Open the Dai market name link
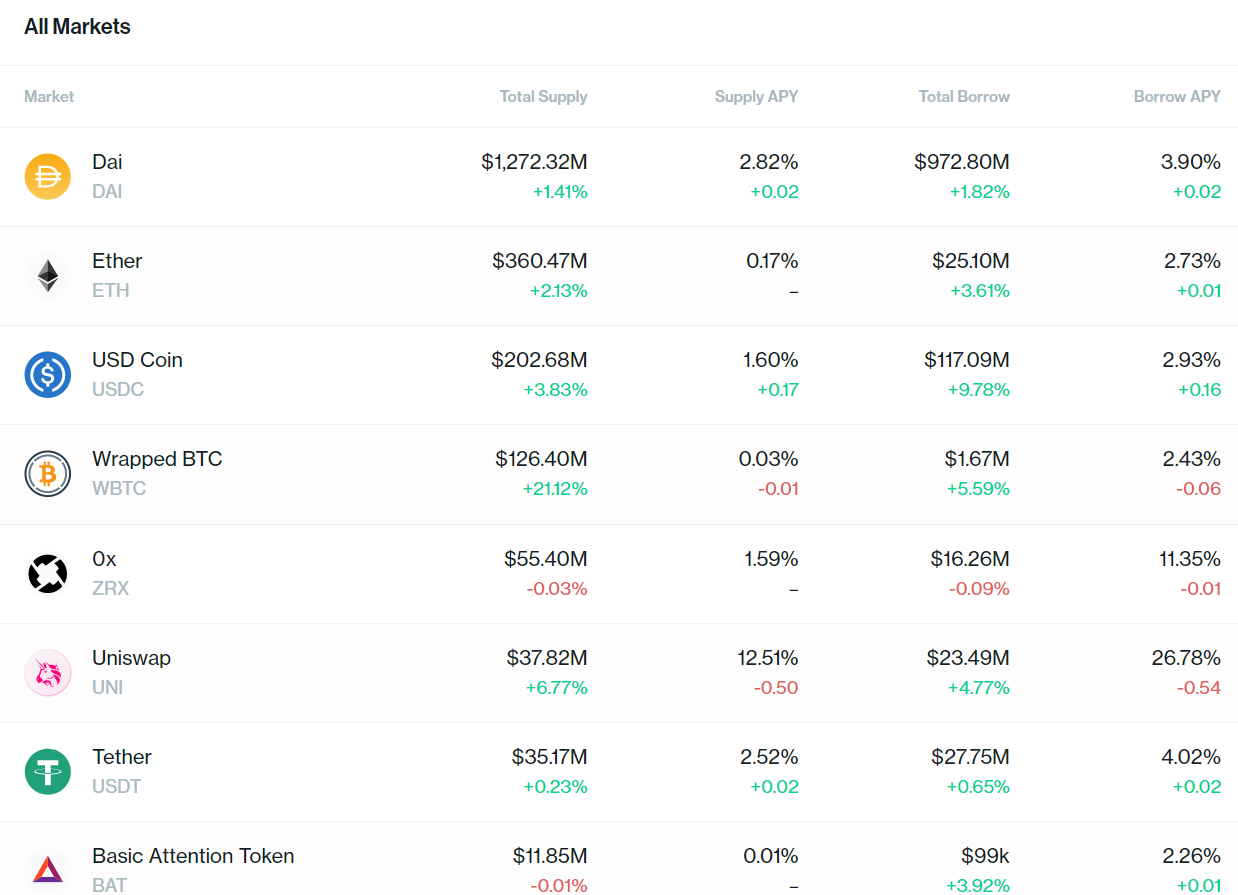Viewport: 1238px width, 895px height. (x=107, y=162)
